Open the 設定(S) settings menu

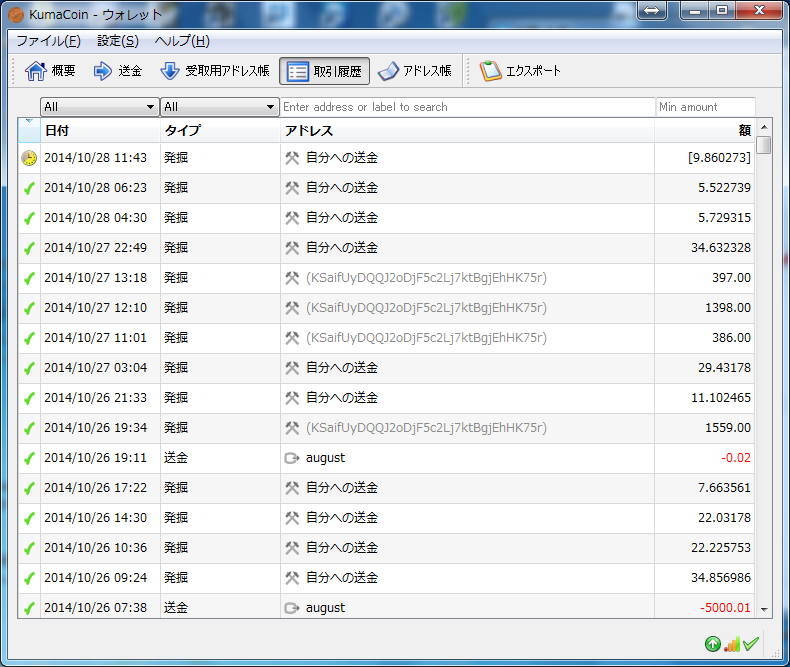[118, 41]
